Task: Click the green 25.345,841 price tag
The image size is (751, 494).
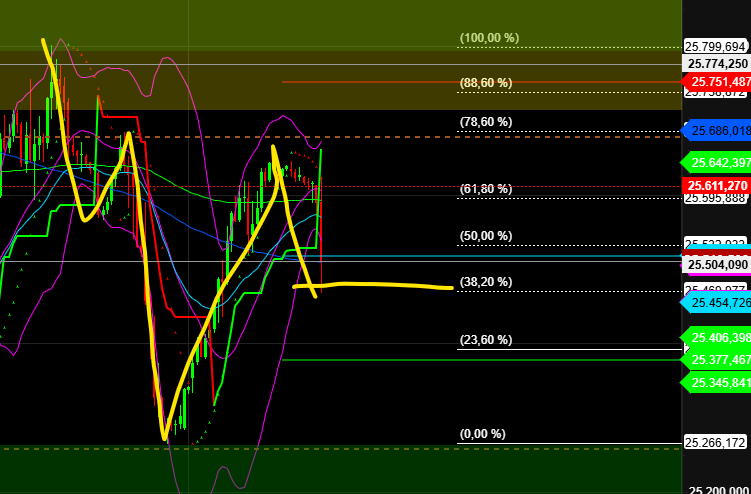Action: click(716, 382)
